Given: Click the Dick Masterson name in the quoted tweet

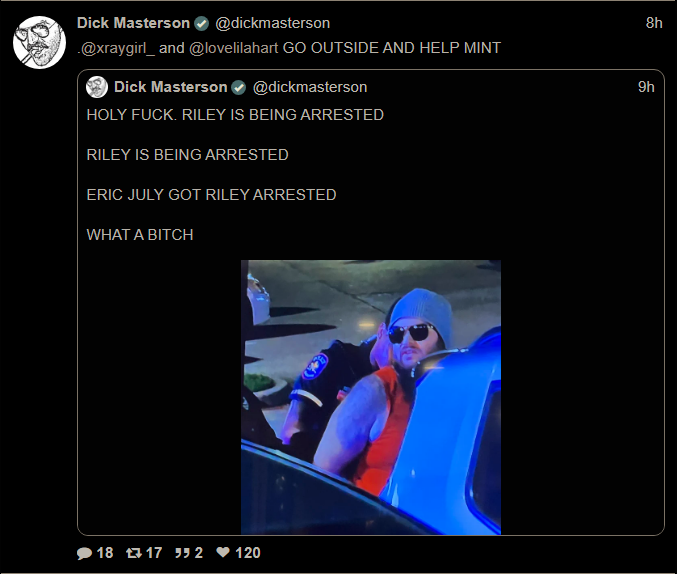Looking at the screenshot, I should click(171, 87).
